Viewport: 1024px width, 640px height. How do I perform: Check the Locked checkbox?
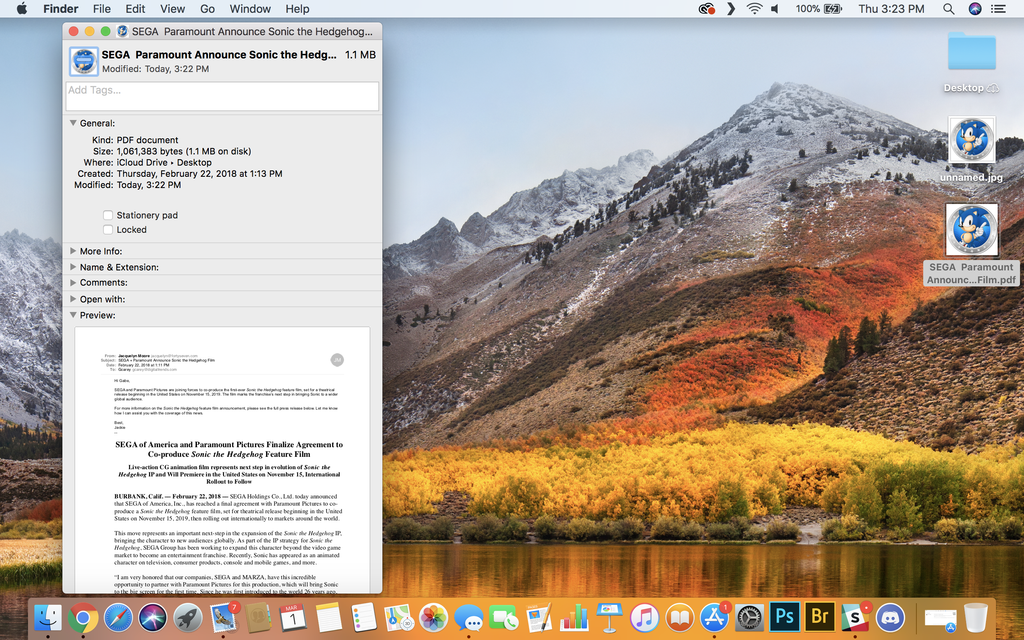pos(108,229)
